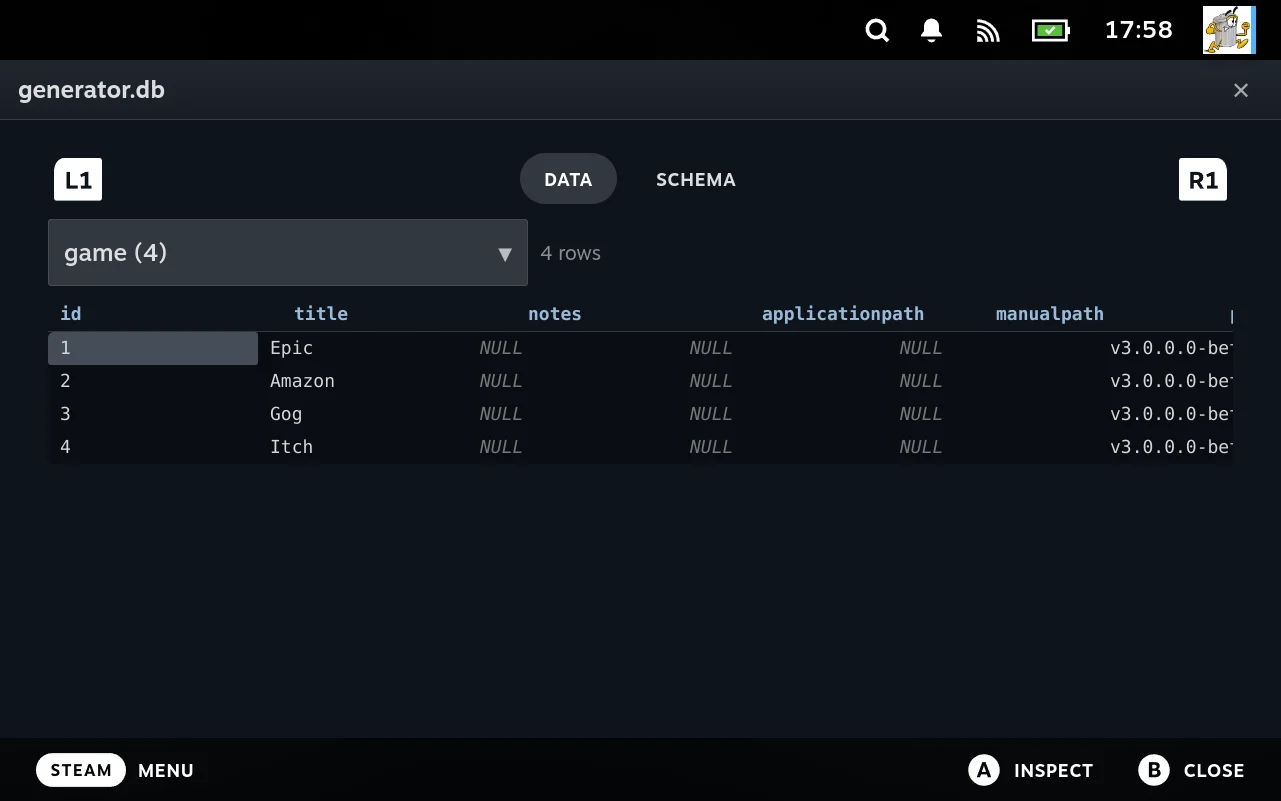
Task: Click the manualpath NULL cell in Itch row
Action: [x=993, y=447]
